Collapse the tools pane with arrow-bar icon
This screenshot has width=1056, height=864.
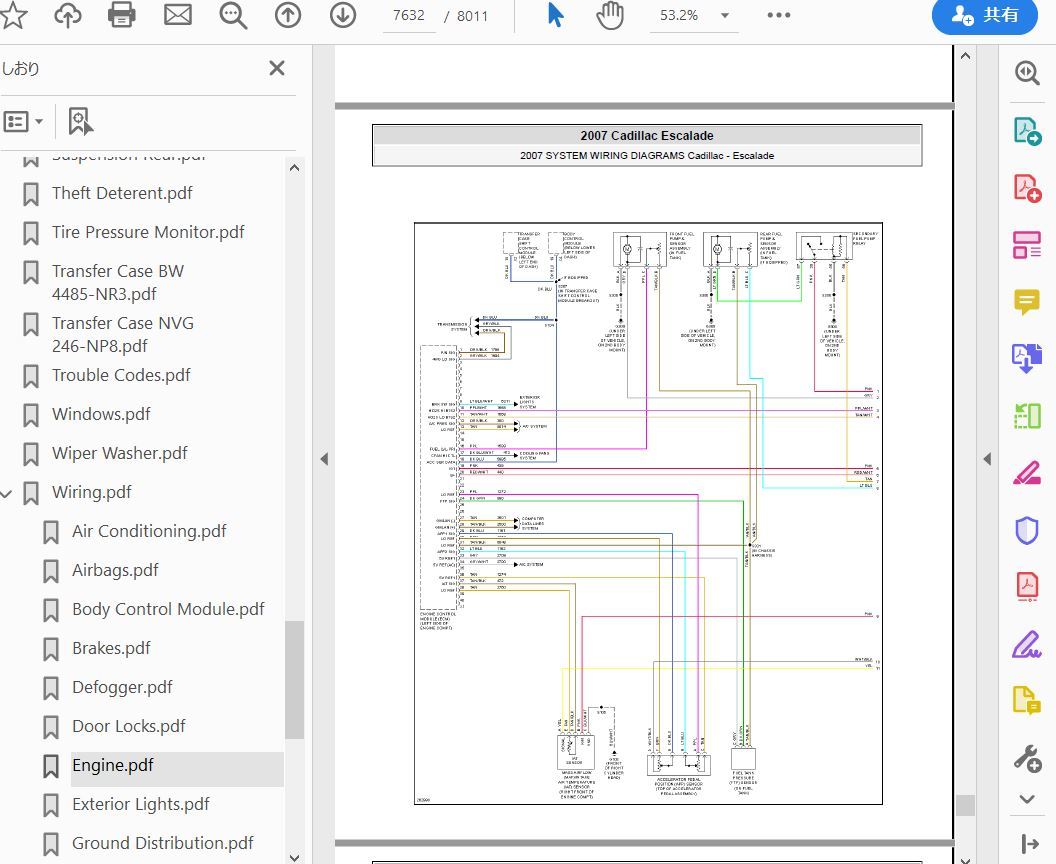coord(1029,843)
